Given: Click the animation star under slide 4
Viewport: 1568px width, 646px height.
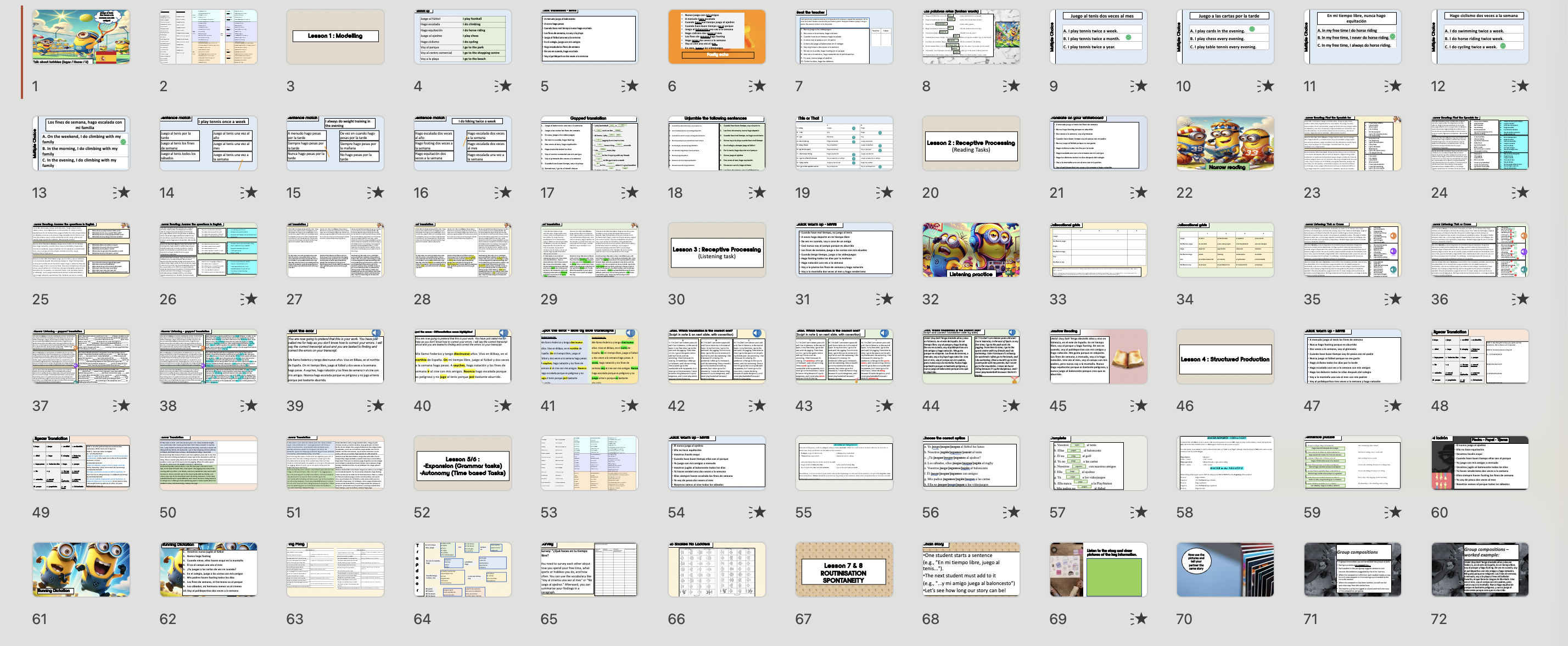Looking at the screenshot, I should pos(503,86).
